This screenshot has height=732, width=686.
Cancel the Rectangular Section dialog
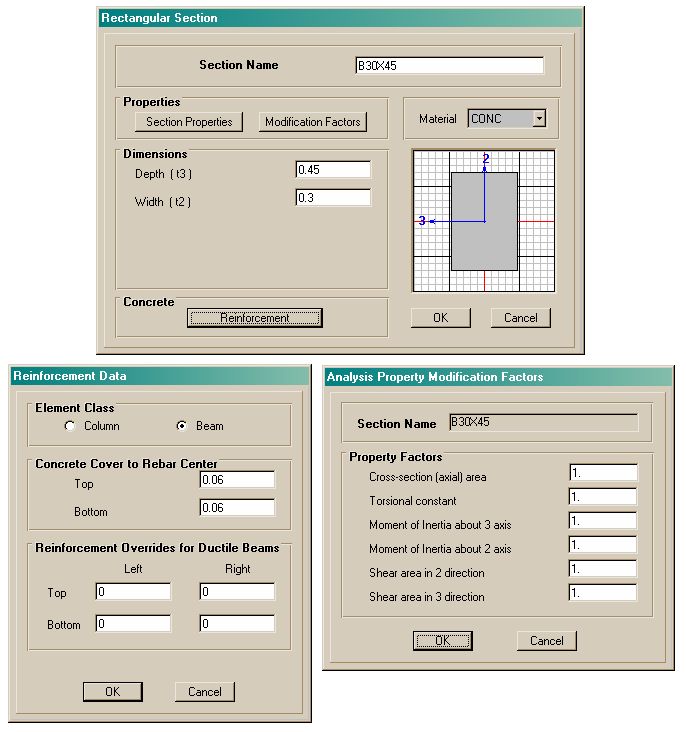[x=520, y=318]
